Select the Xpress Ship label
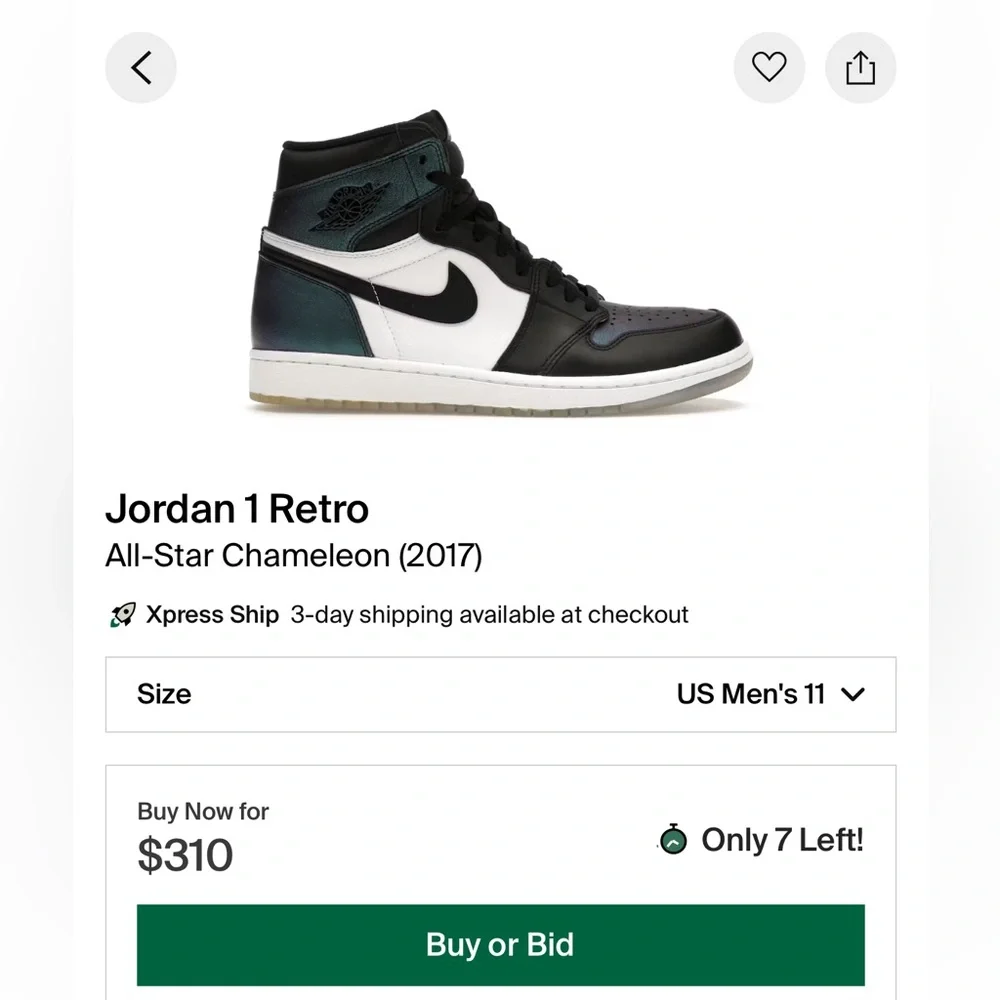 pos(212,615)
